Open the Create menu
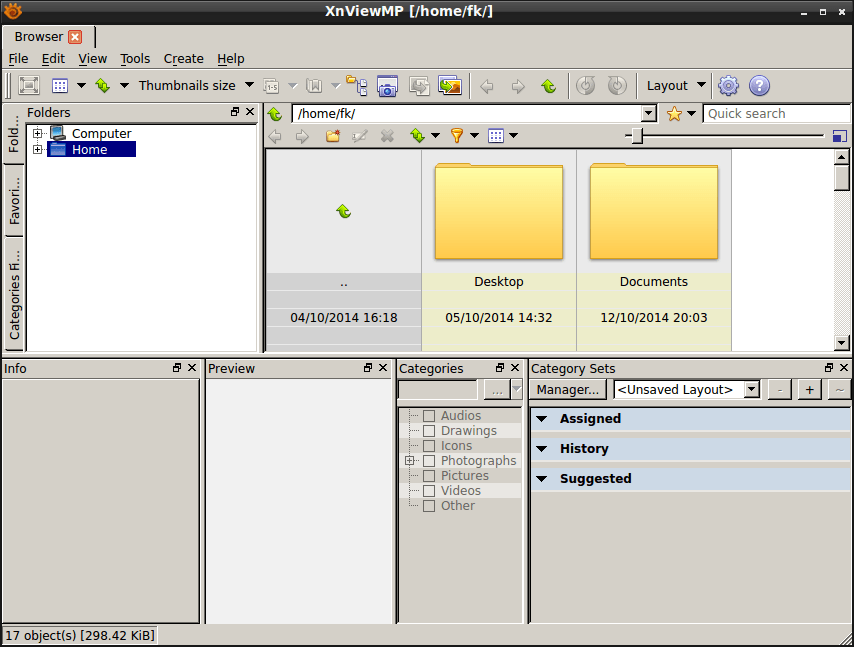The width and height of the screenshot is (854, 647). tap(184, 59)
